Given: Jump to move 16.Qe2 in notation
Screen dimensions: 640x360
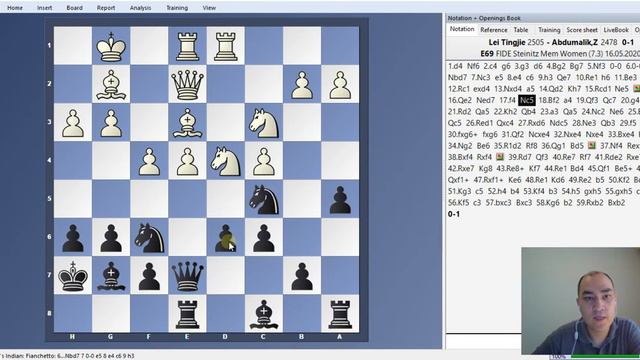Looking at the screenshot, I should point(460,100).
